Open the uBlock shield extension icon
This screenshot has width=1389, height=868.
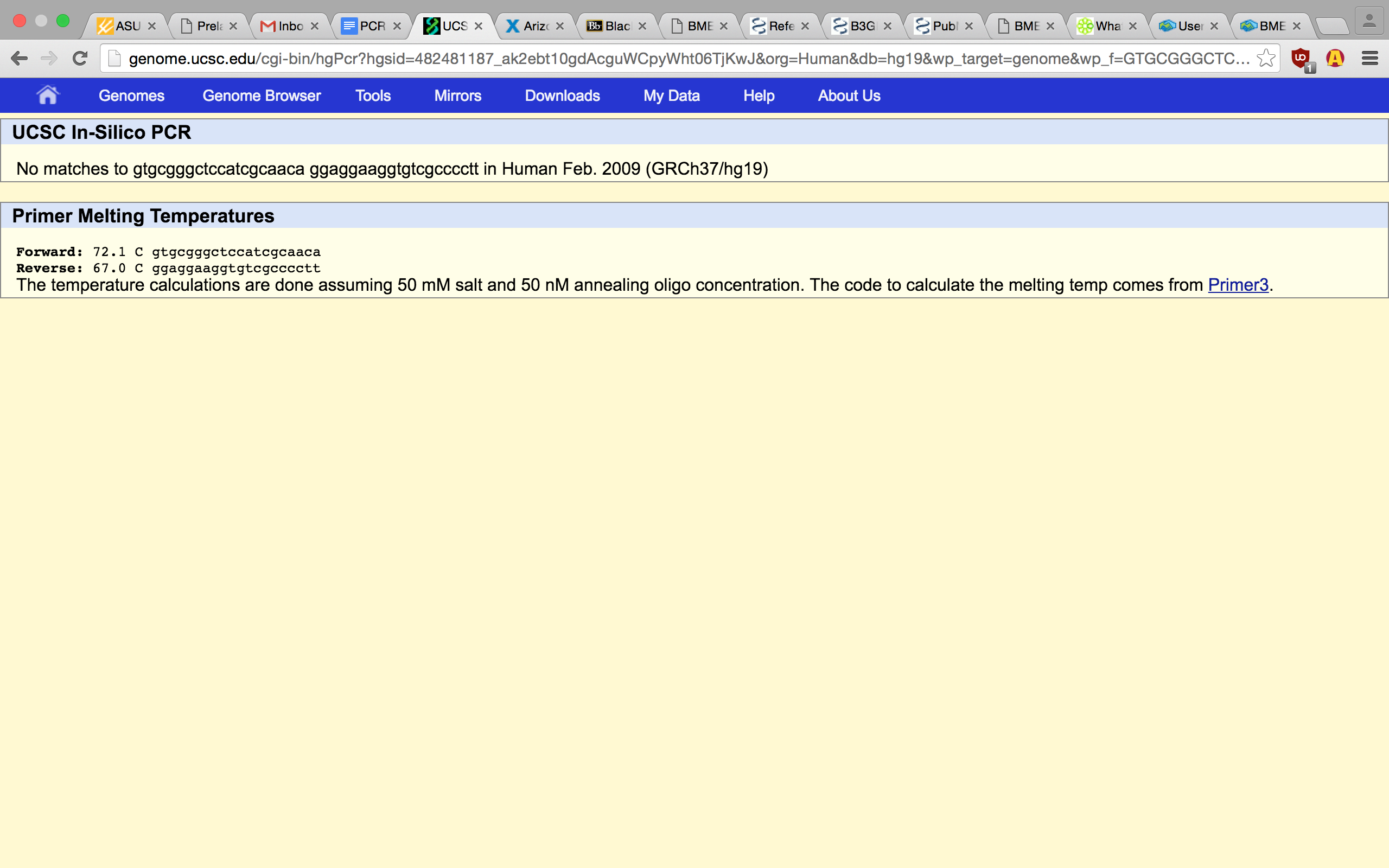click(x=1301, y=59)
